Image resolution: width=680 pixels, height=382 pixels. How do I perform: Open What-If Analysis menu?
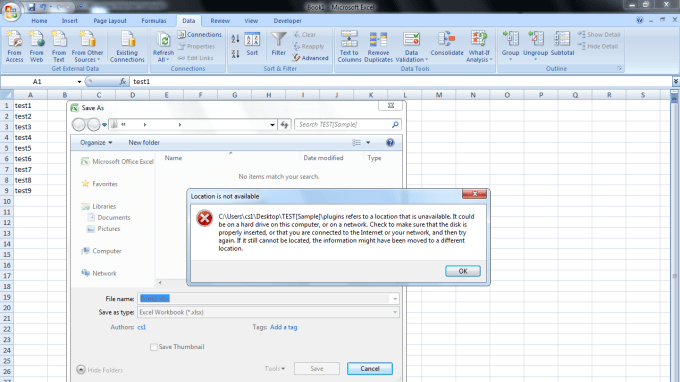click(479, 46)
